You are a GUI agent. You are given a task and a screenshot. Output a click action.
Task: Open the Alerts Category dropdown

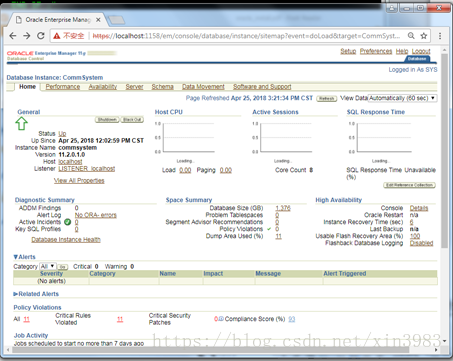tap(48, 266)
